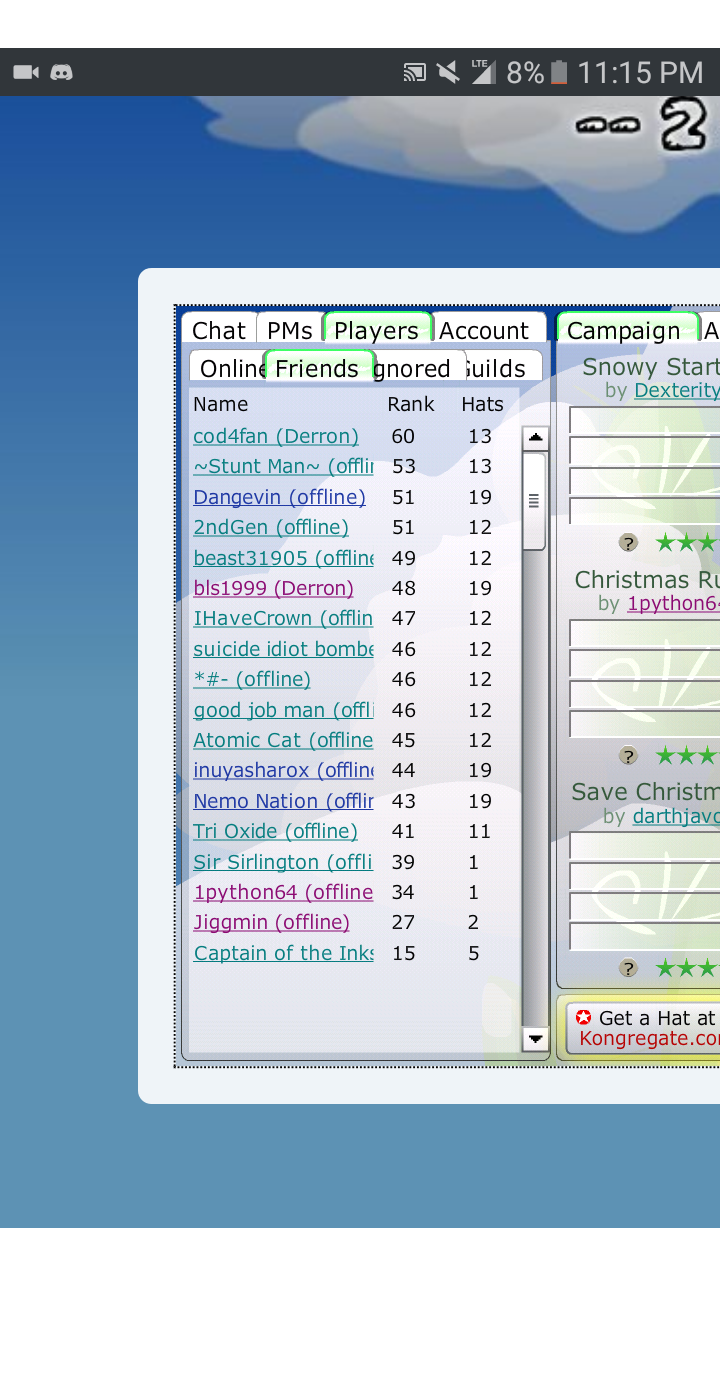
Task: Click the friends list scroll down arrow
Action: (x=536, y=1038)
